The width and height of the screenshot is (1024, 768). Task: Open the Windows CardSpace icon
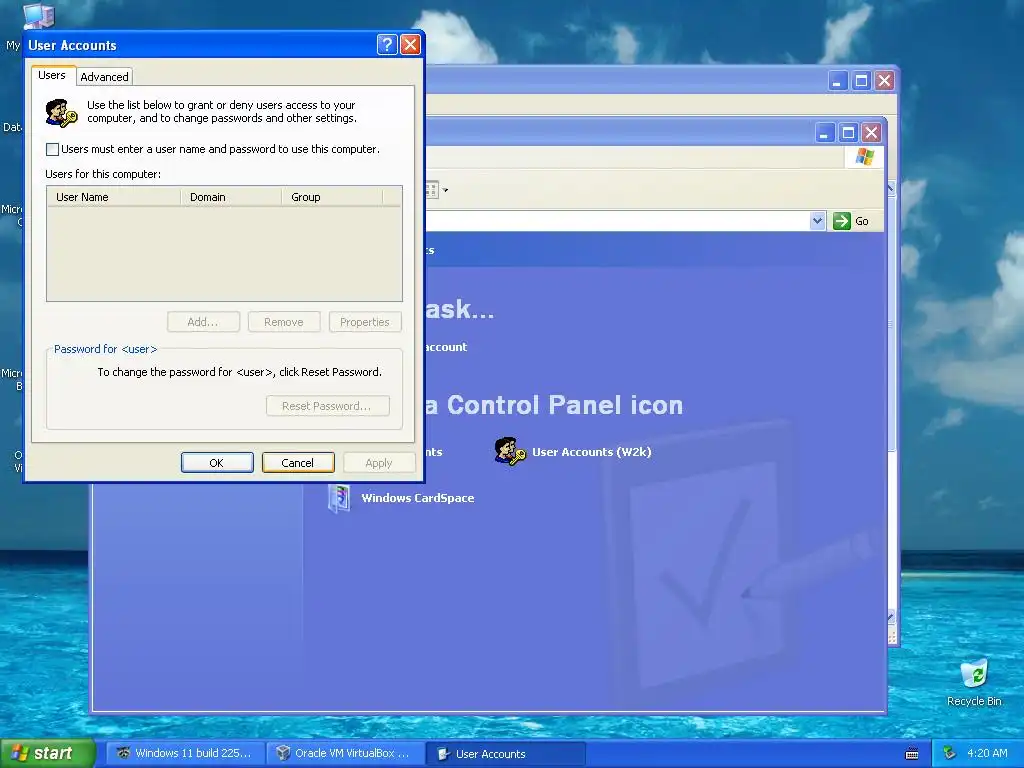(339, 498)
